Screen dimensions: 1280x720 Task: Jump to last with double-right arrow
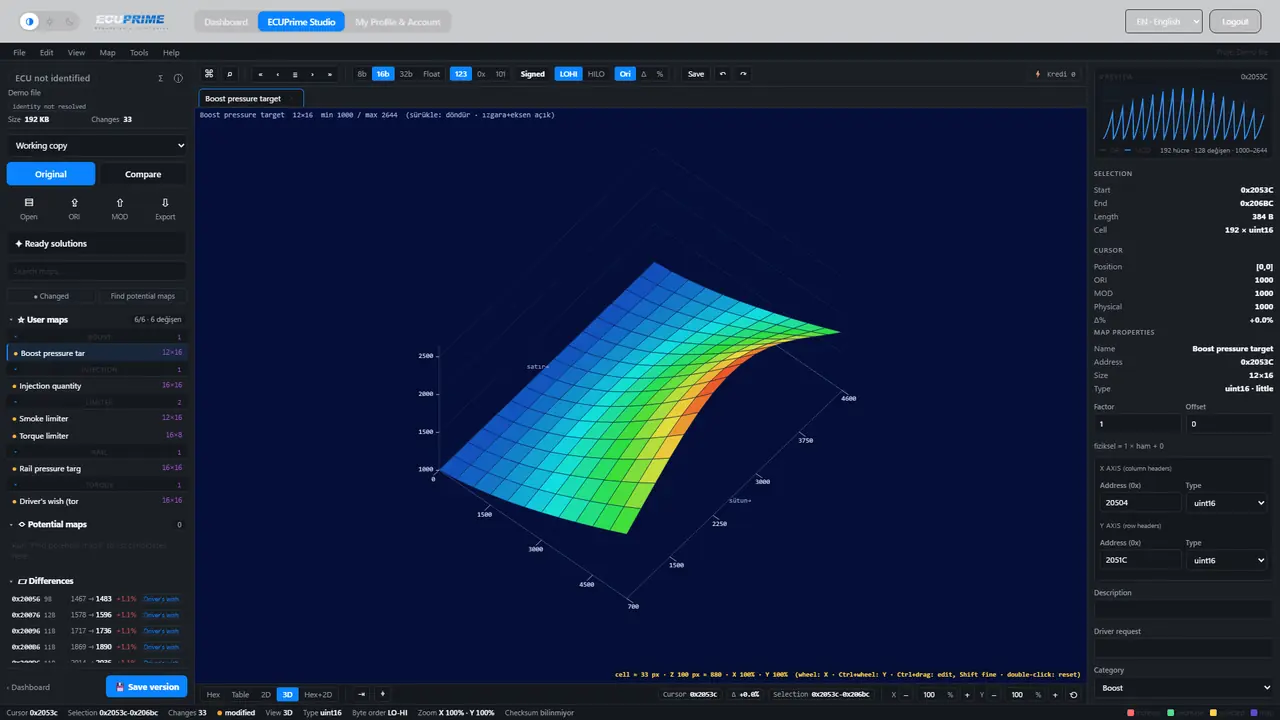pos(331,74)
